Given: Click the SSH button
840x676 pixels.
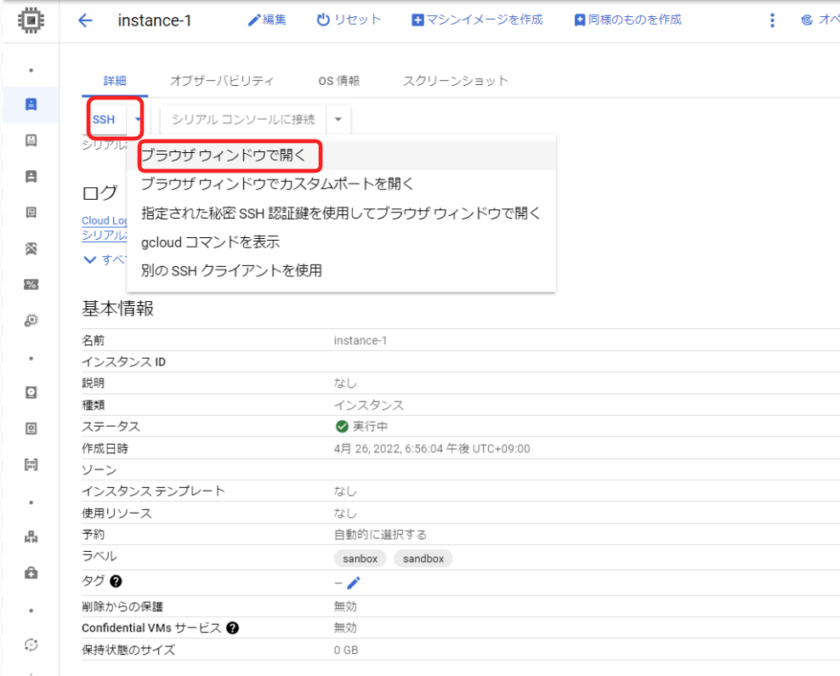Looking at the screenshot, I should (x=104, y=119).
